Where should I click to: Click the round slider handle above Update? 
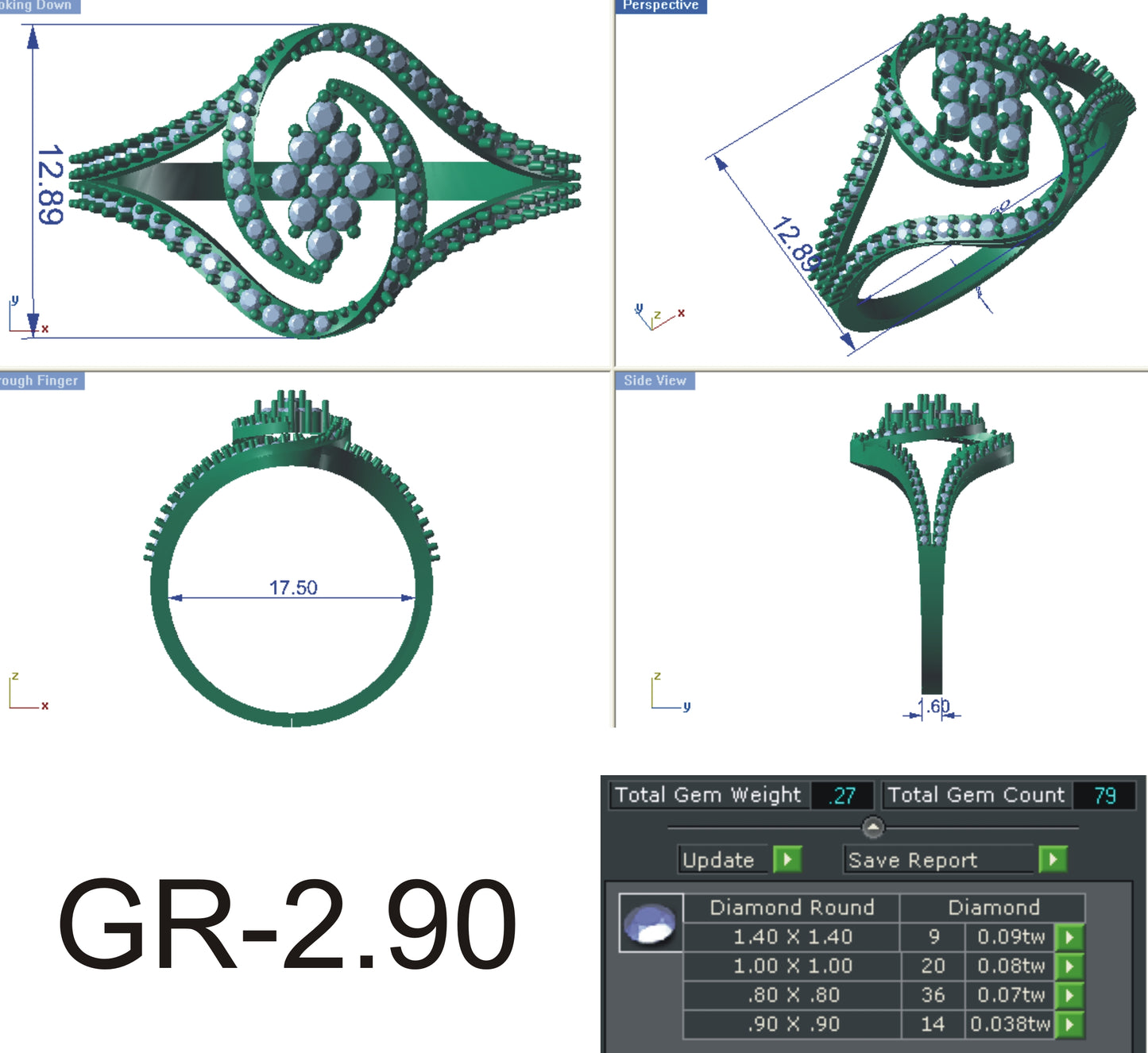pyautogui.click(x=875, y=826)
